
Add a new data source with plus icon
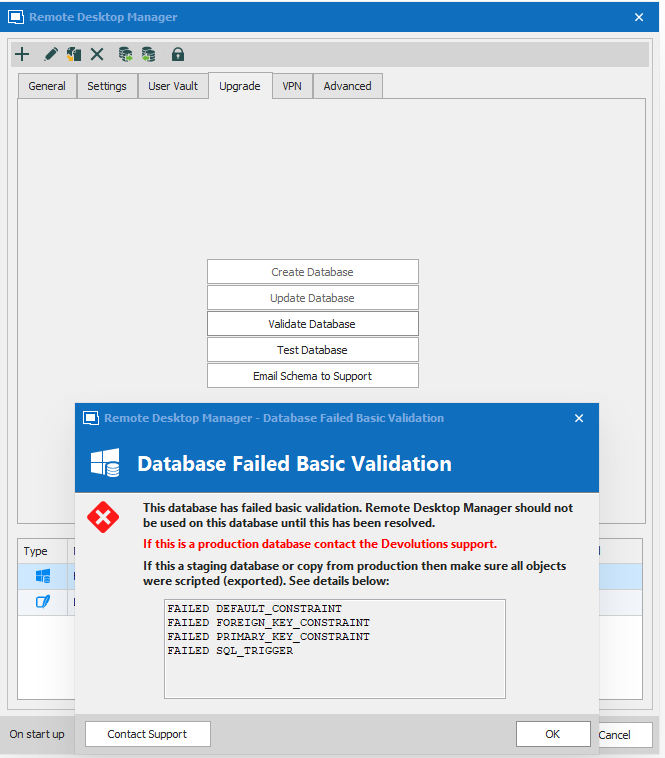(x=22, y=54)
